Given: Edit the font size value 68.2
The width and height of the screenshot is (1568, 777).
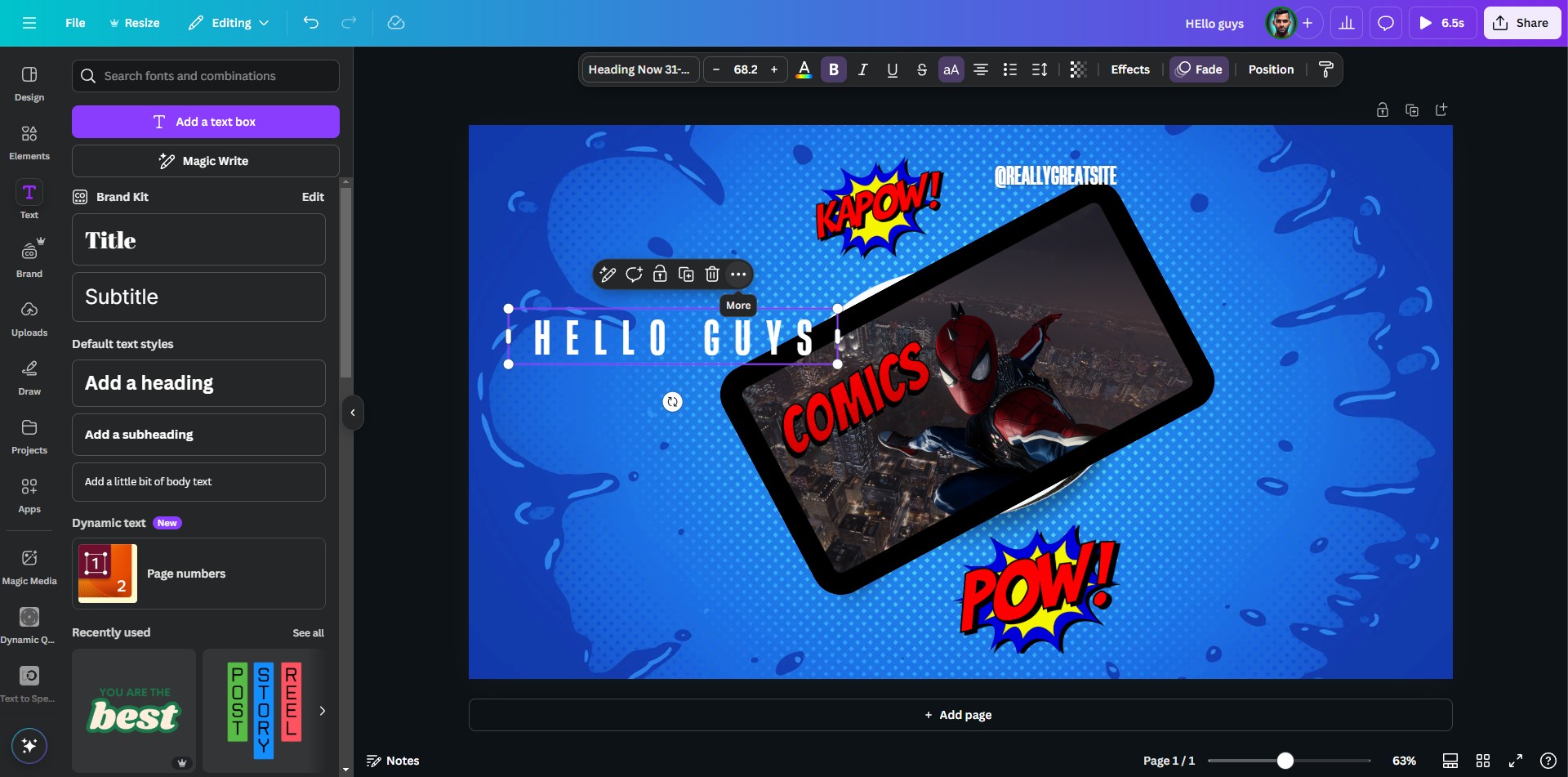Looking at the screenshot, I should point(745,69).
